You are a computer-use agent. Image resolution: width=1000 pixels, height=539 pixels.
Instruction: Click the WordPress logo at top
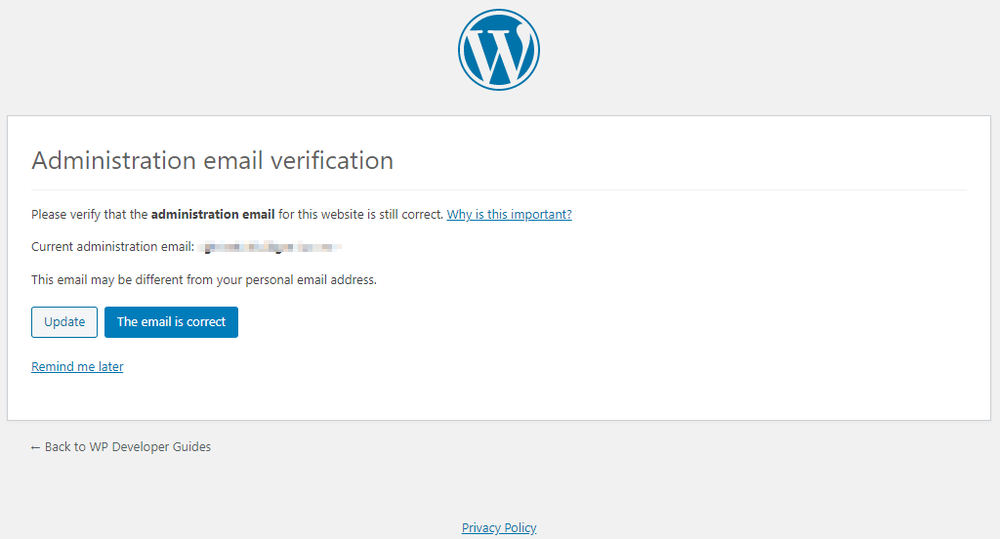pos(499,50)
